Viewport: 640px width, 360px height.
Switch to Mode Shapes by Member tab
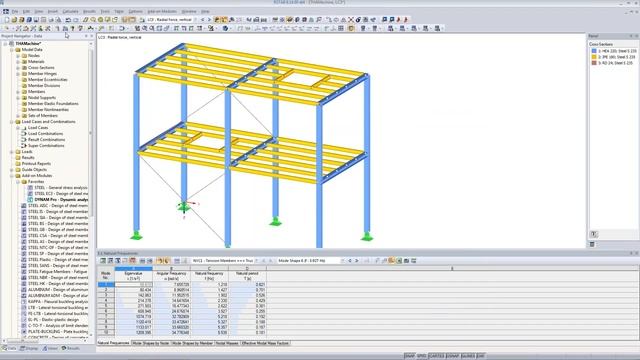193,343
